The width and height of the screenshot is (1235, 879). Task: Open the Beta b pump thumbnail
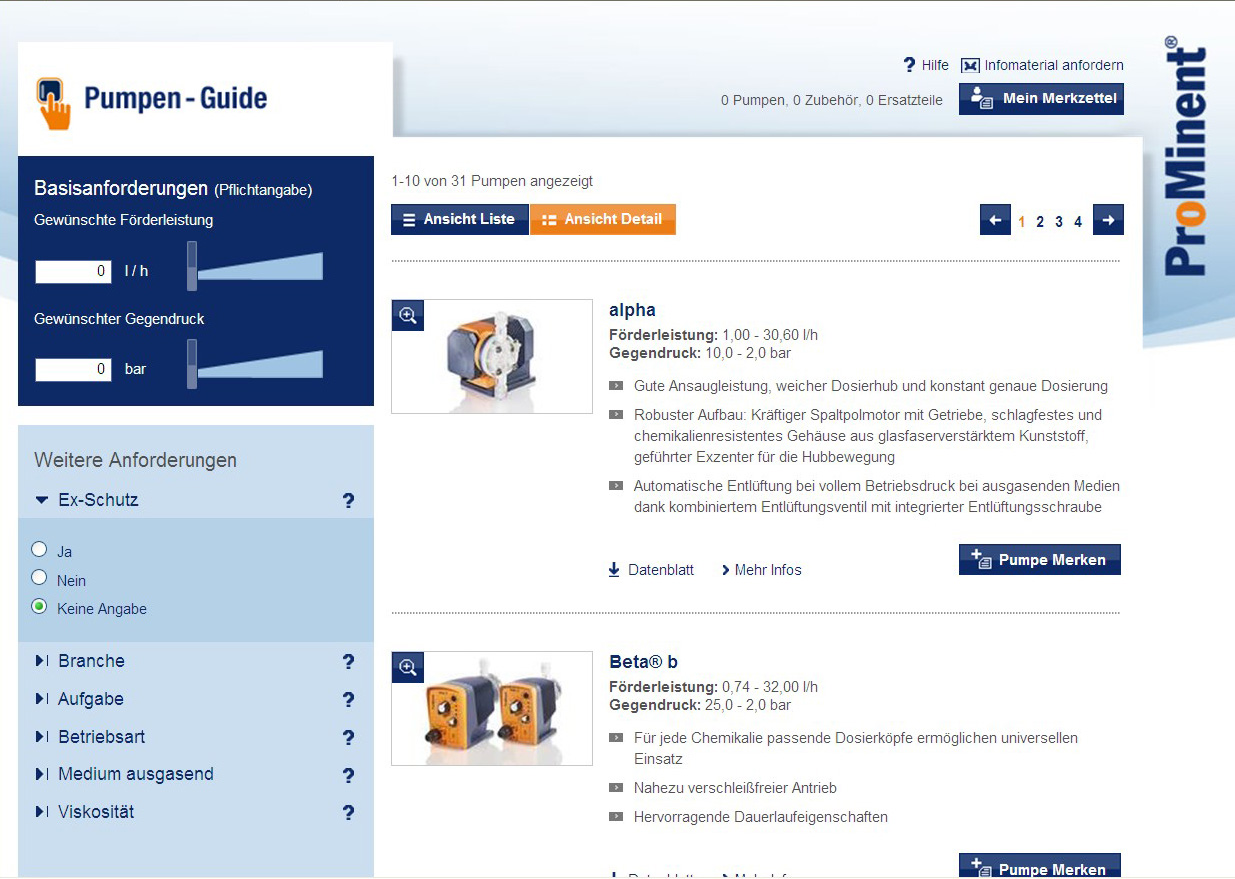(x=492, y=709)
